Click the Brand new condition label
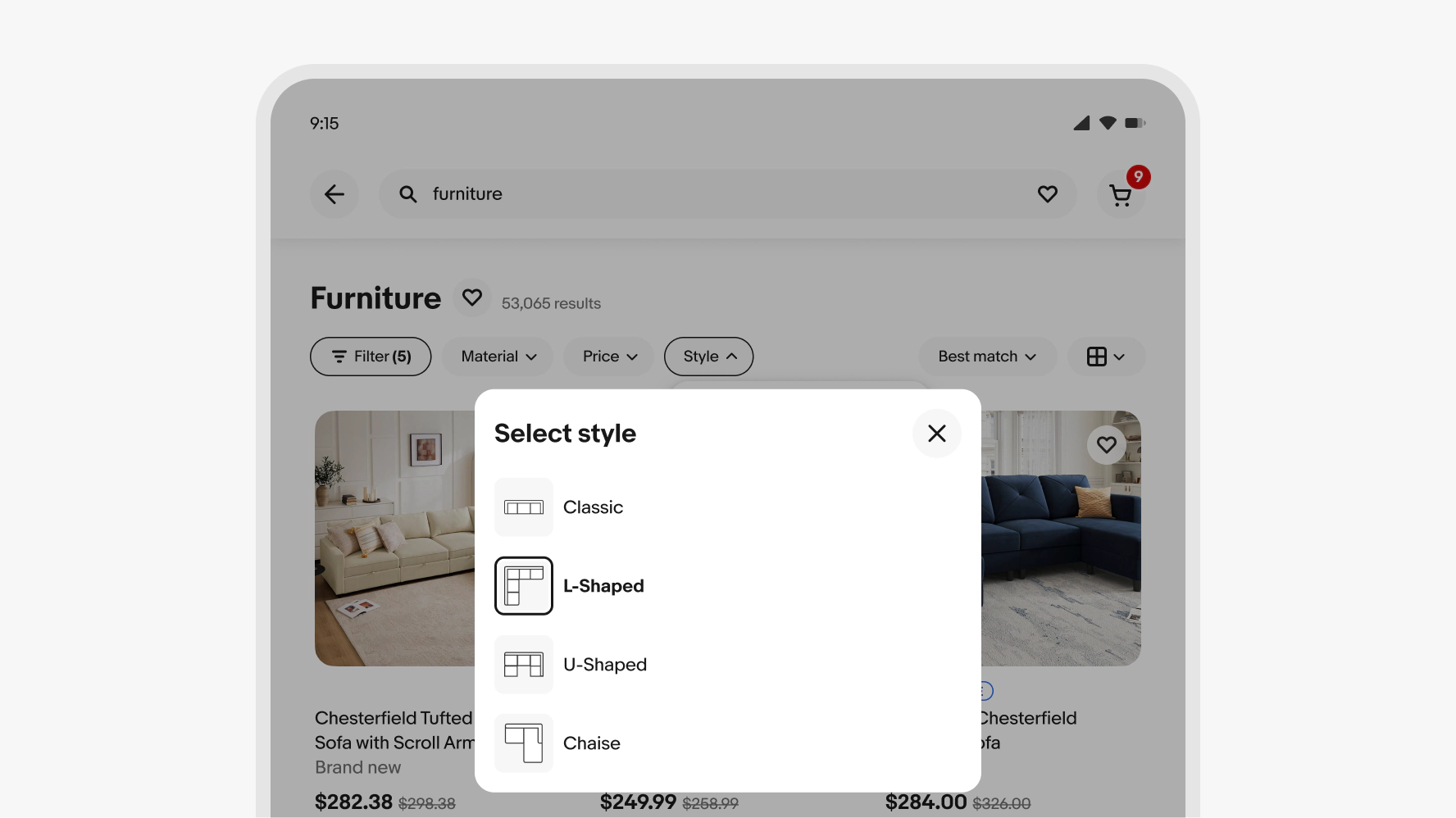The height and width of the screenshot is (818, 1456). pyautogui.click(x=358, y=767)
